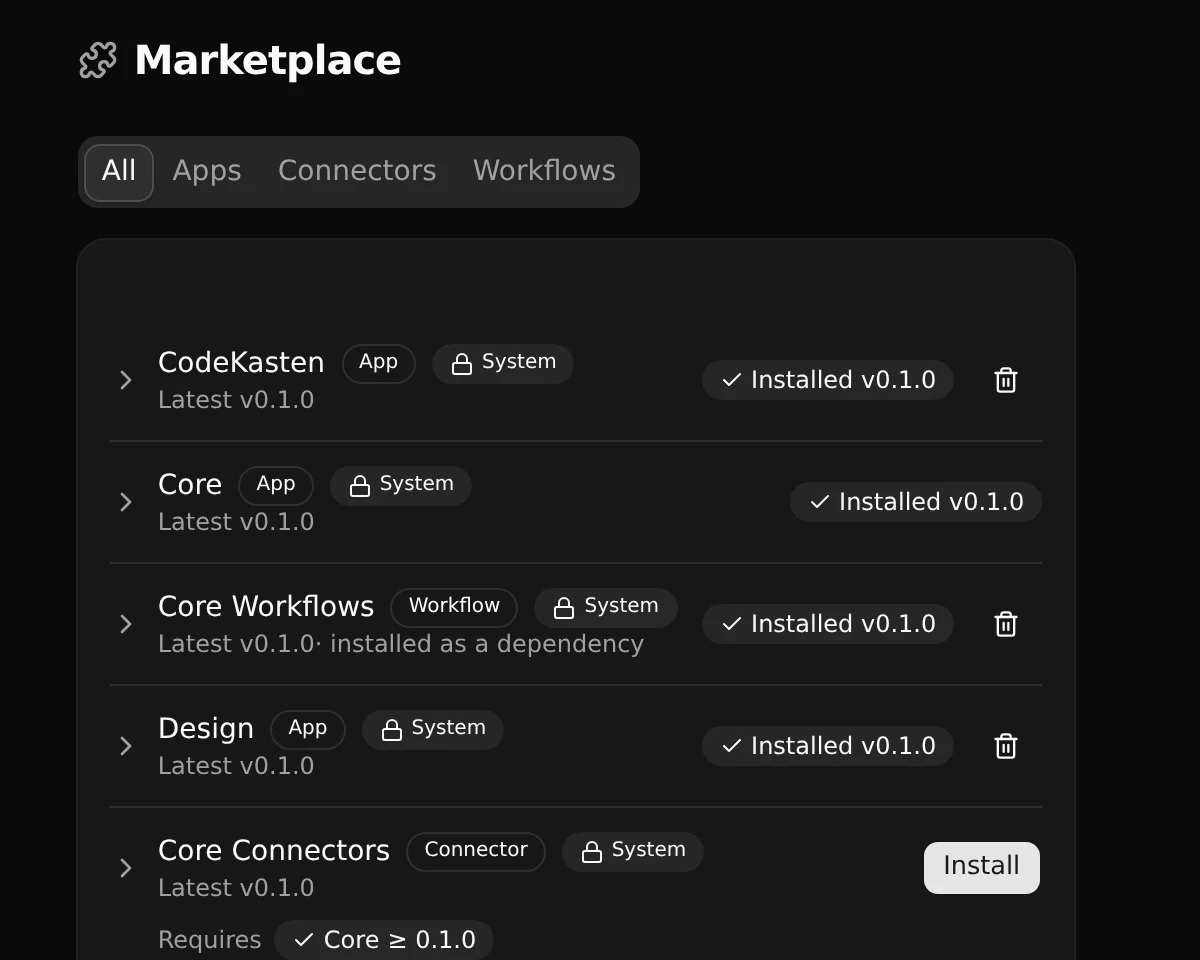Screen dimensions: 1200x960
Task: Click lock icon in Core Connectors System badge
Action: click(x=591, y=852)
